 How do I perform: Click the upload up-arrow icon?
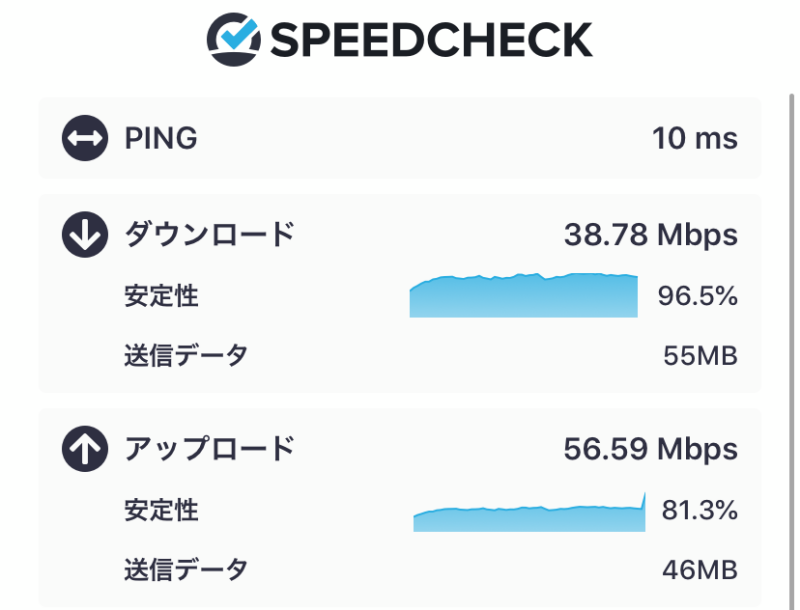tap(84, 450)
